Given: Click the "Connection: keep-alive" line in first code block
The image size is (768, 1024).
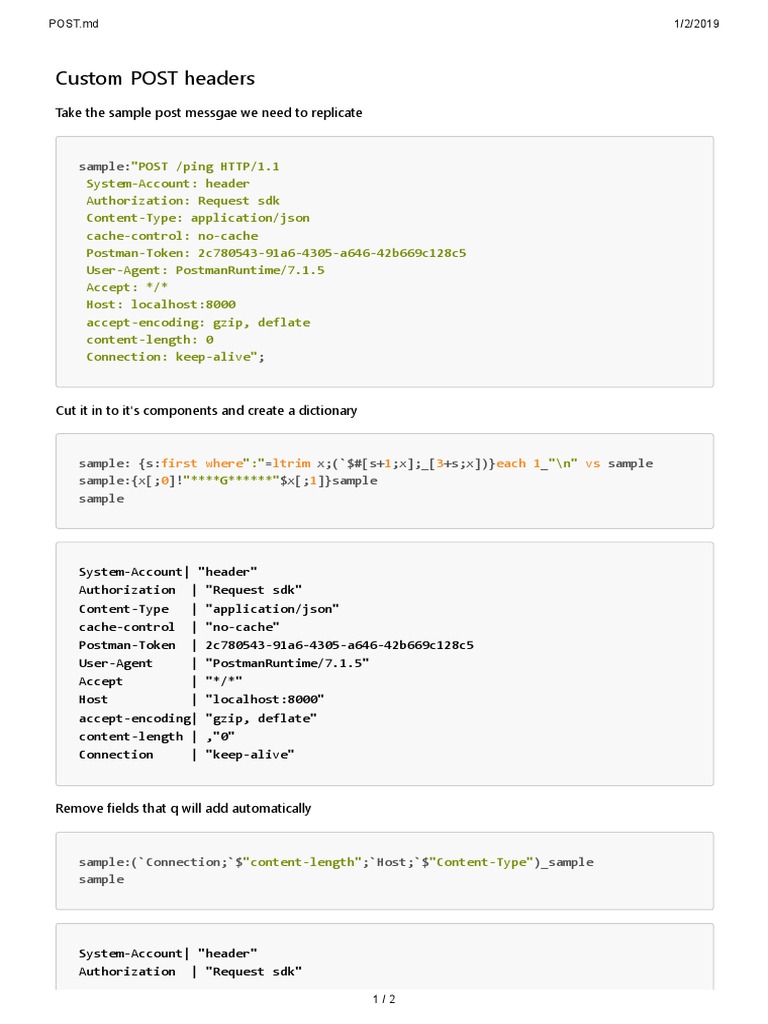Looking at the screenshot, I should click(x=174, y=357).
